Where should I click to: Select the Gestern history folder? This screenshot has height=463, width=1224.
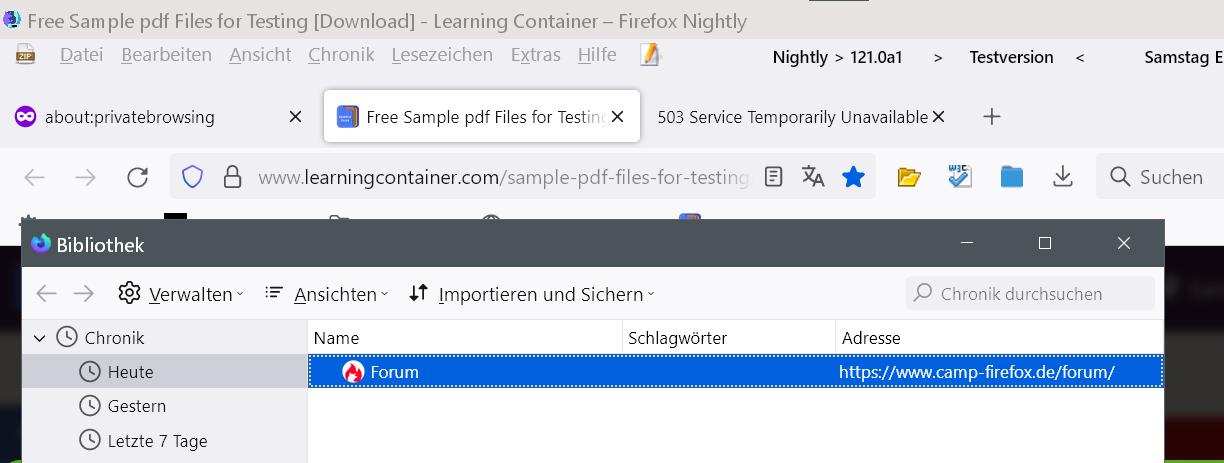pyautogui.click(x=136, y=406)
